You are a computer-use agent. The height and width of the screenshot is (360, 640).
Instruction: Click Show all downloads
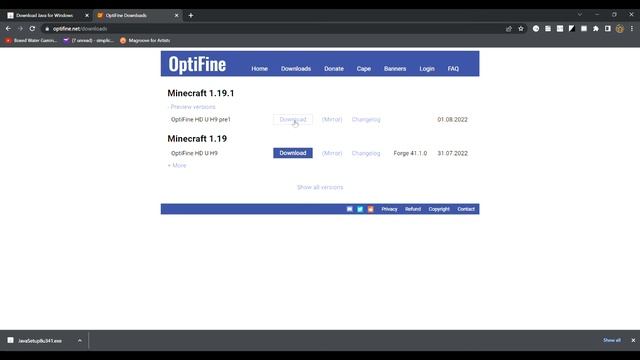[x=612, y=340]
